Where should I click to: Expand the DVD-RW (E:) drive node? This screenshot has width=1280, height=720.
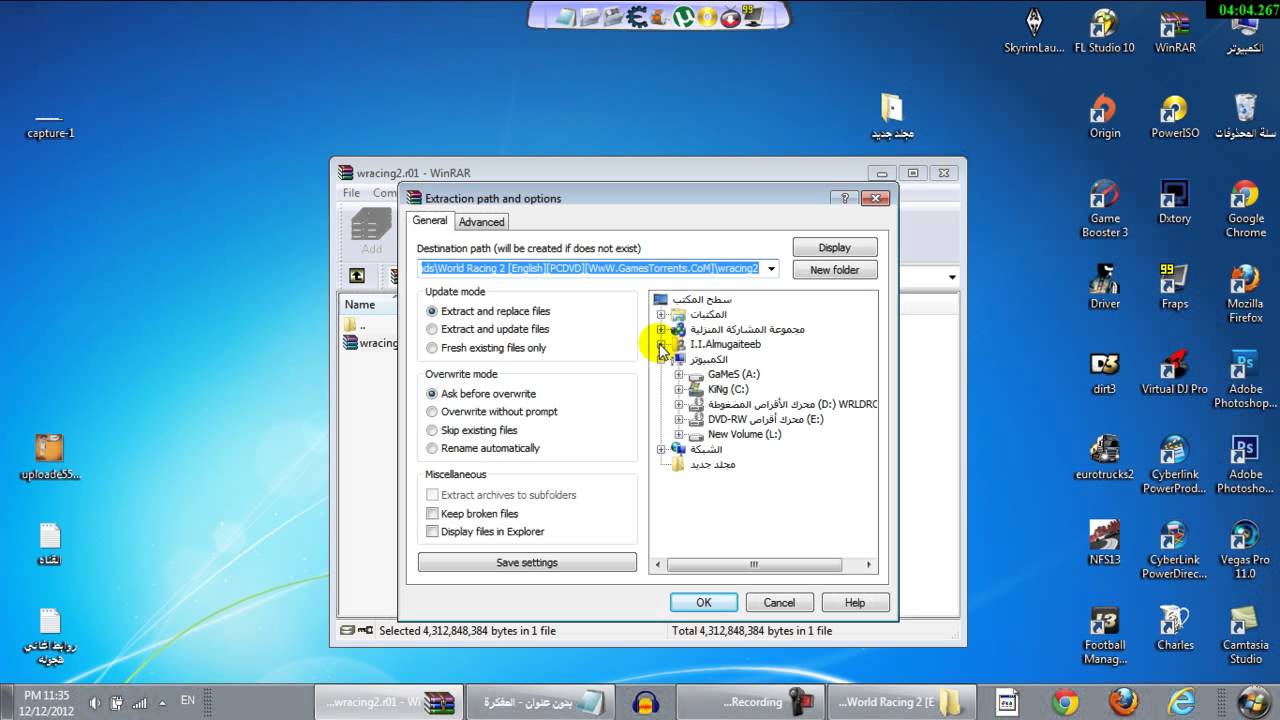(x=679, y=419)
